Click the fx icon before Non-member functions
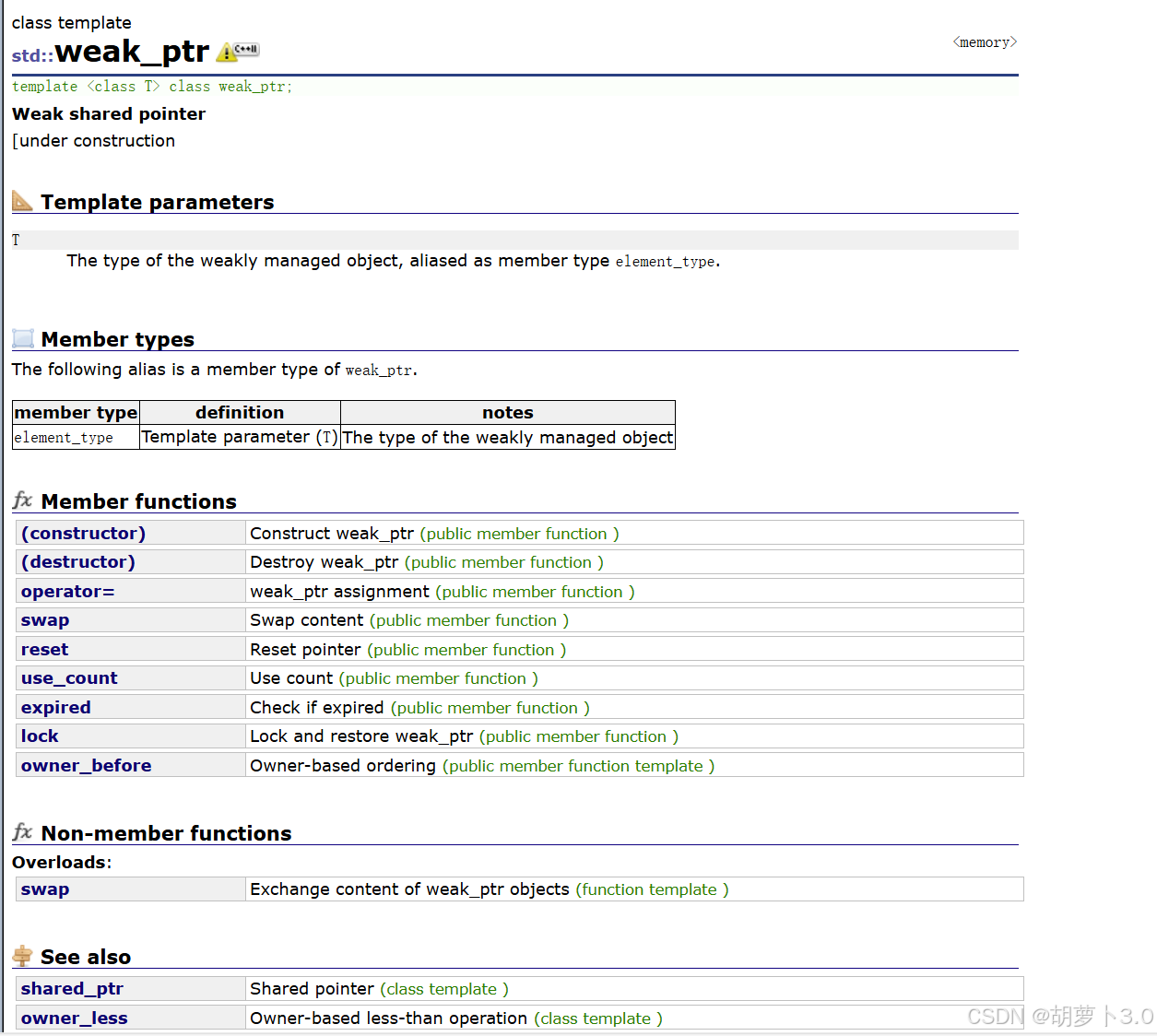 [23, 832]
